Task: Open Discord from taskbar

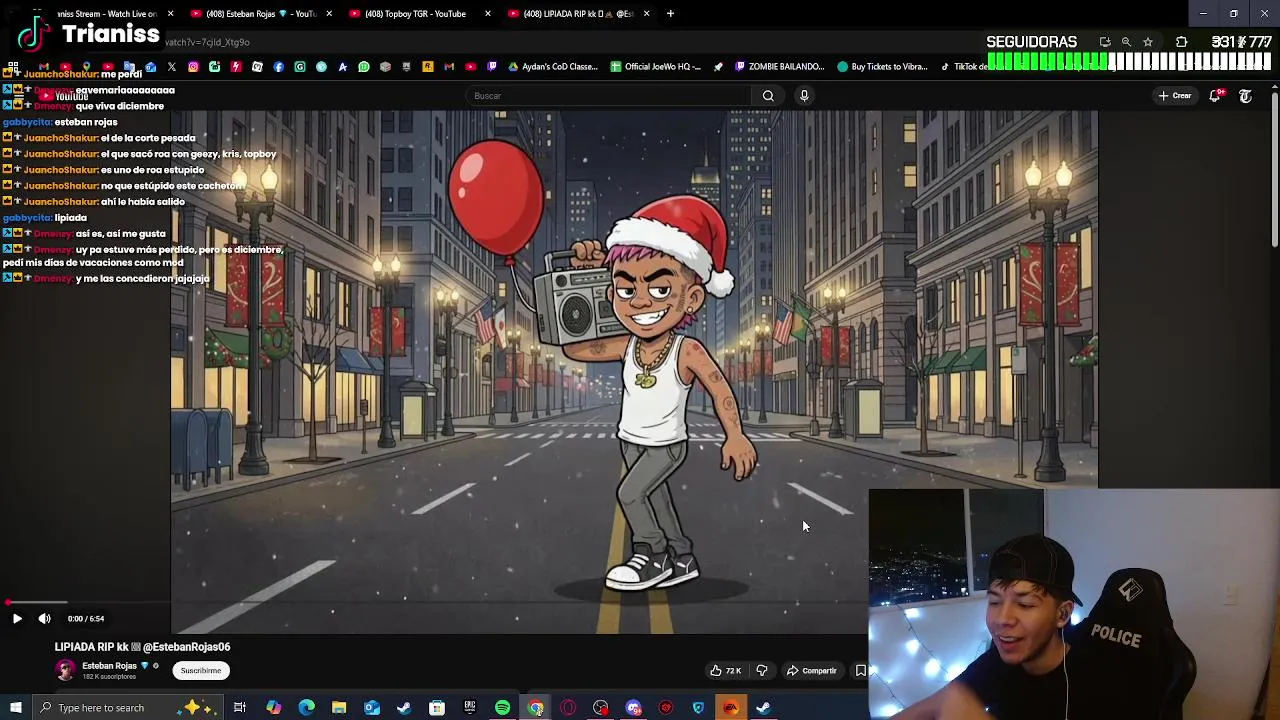Action: point(633,708)
